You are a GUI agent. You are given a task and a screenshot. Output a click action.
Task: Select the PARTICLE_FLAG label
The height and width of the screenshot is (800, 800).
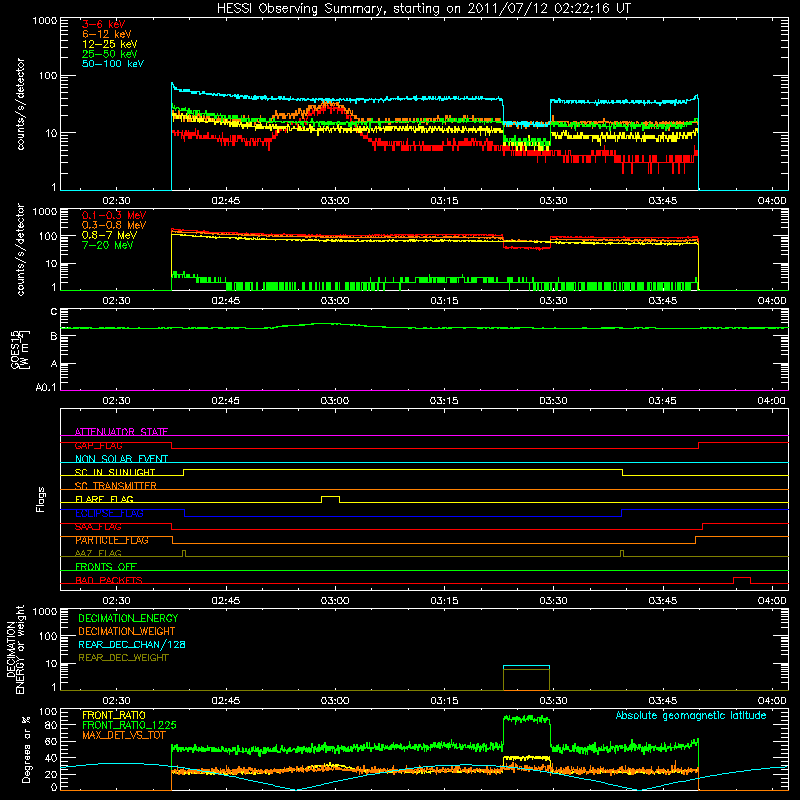(x=112, y=540)
